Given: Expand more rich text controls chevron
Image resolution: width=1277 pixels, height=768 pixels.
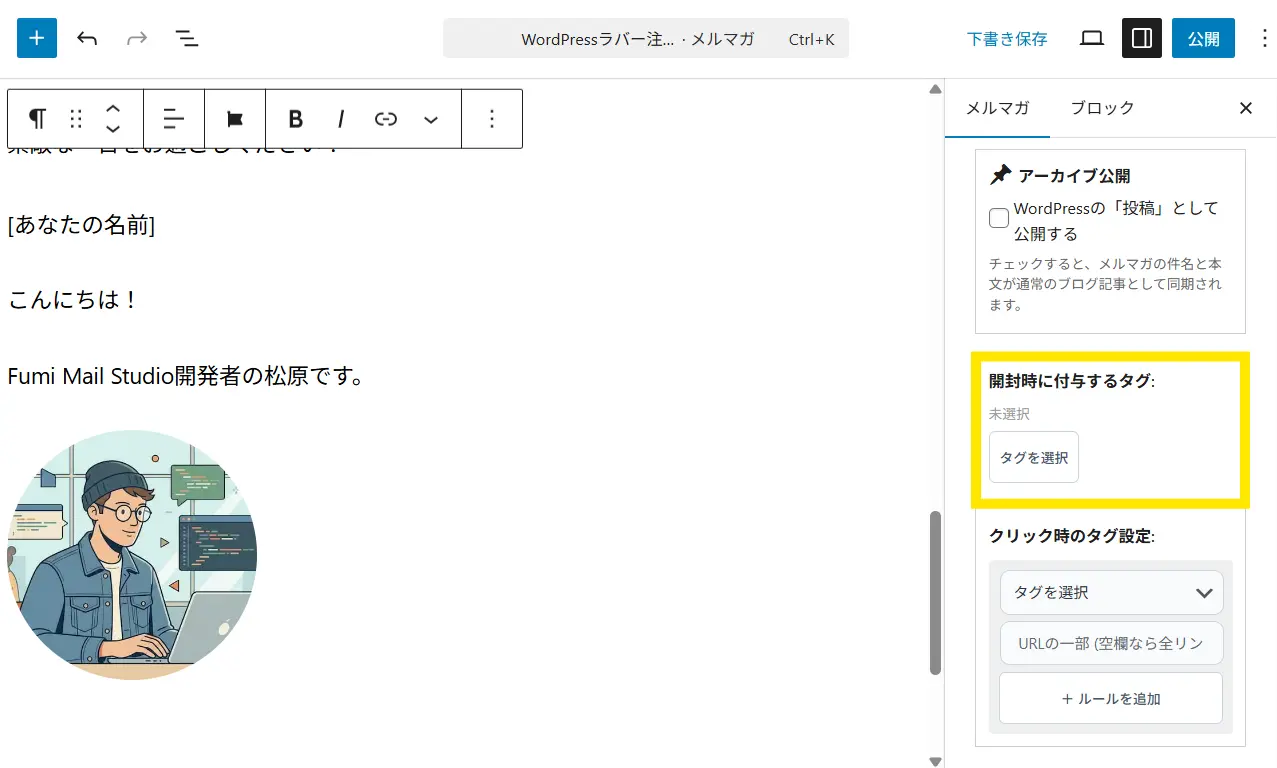Looking at the screenshot, I should click(431, 119).
